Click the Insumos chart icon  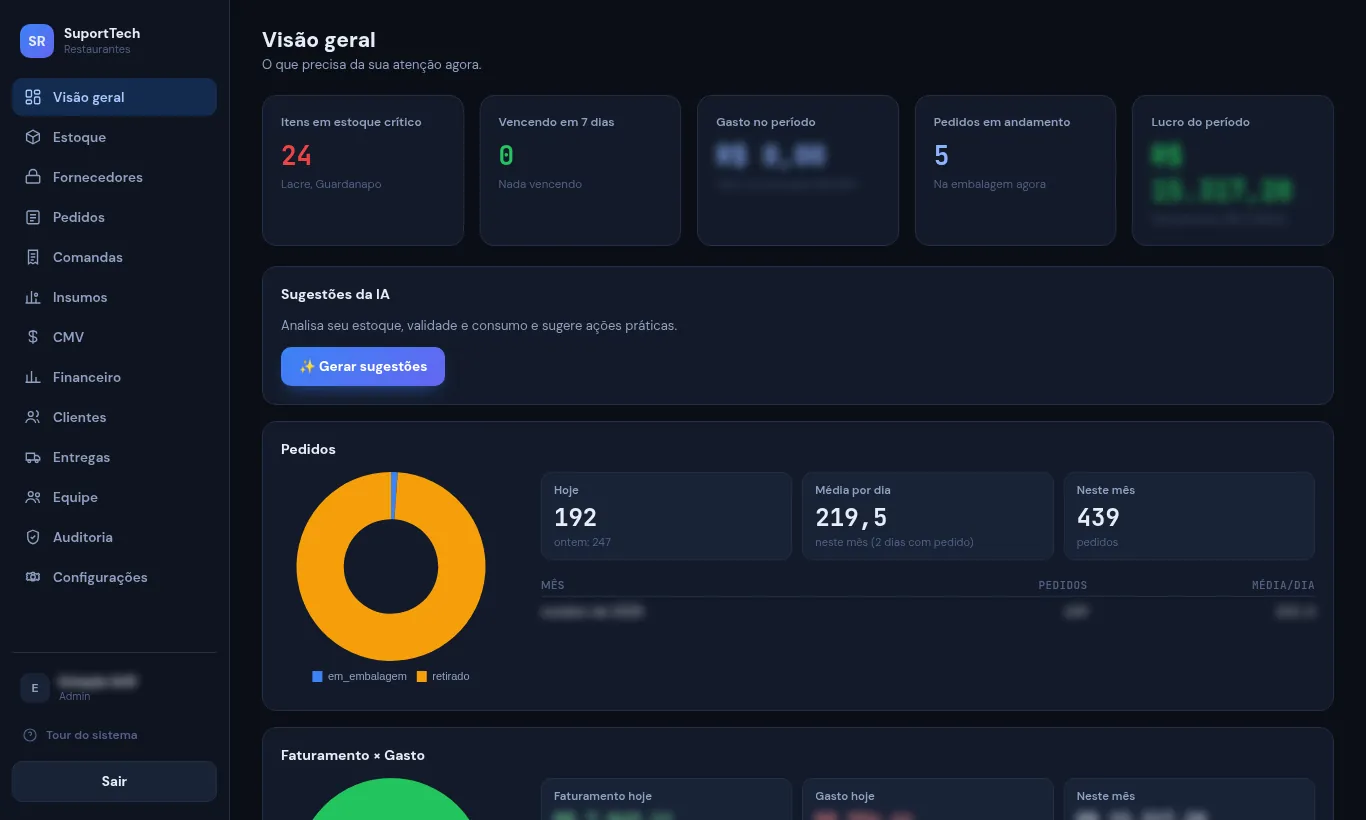[x=33, y=297]
